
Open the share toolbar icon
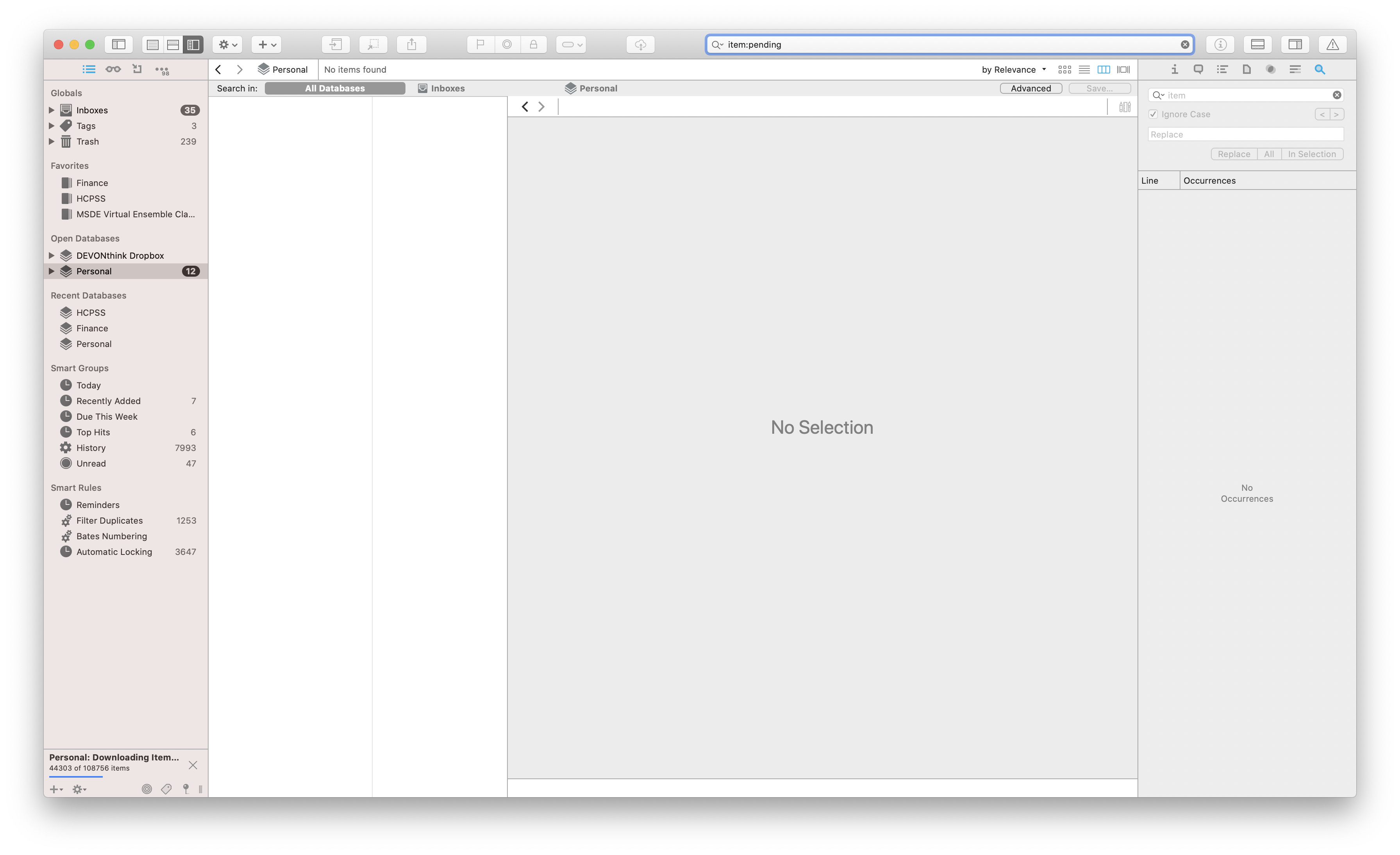tap(411, 44)
